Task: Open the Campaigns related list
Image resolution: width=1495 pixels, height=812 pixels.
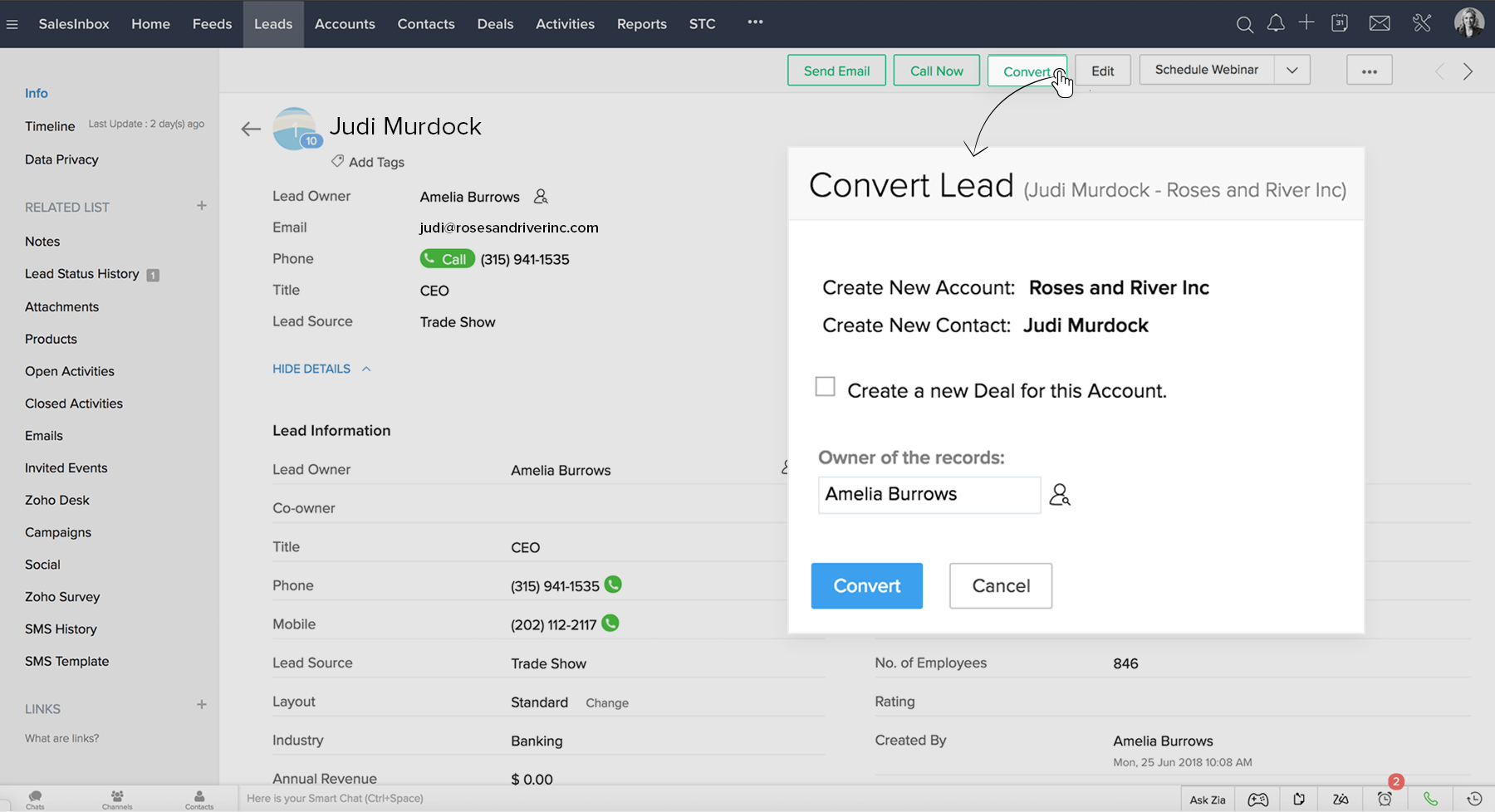Action: click(x=58, y=532)
